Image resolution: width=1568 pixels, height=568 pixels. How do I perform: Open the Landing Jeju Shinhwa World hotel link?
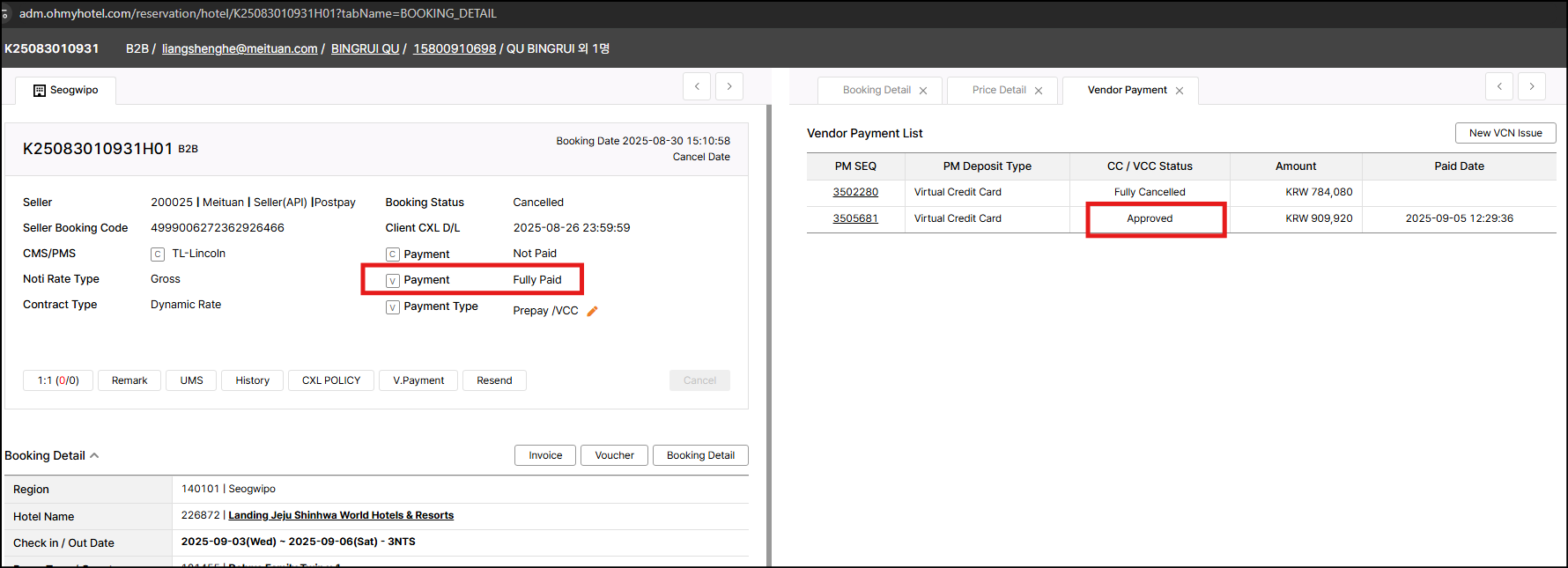pos(341,515)
